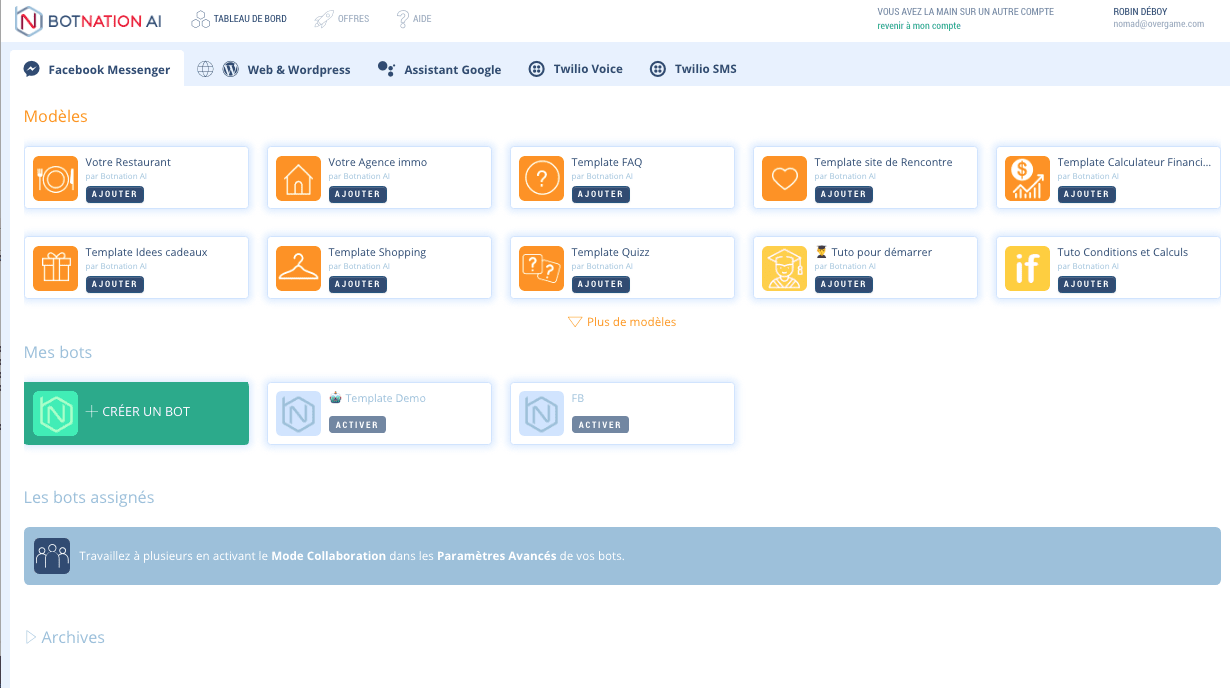Click the Template Quizz cards icon
1230x688 pixels.
coord(541,268)
